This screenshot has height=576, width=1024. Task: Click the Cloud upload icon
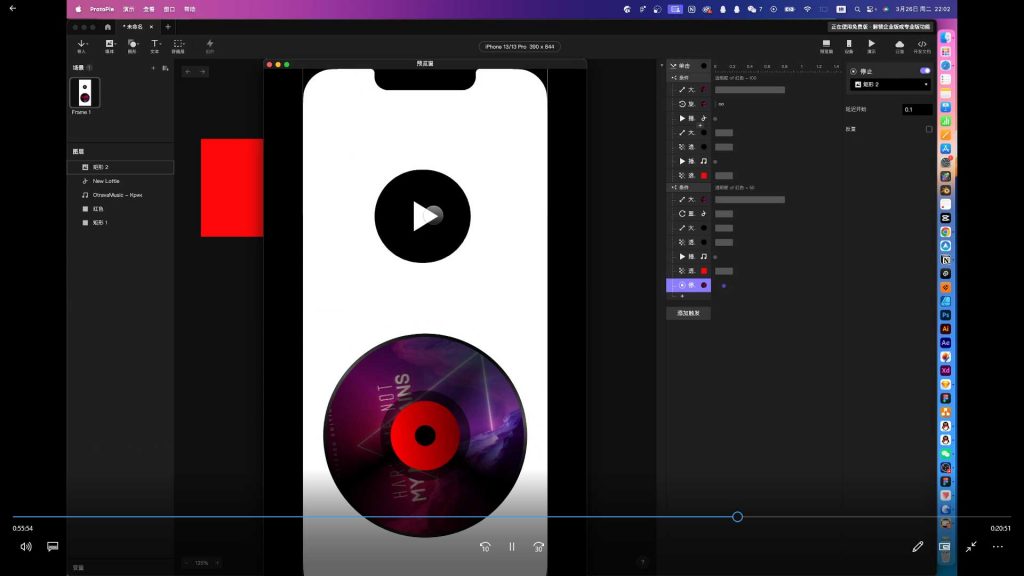point(899,46)
